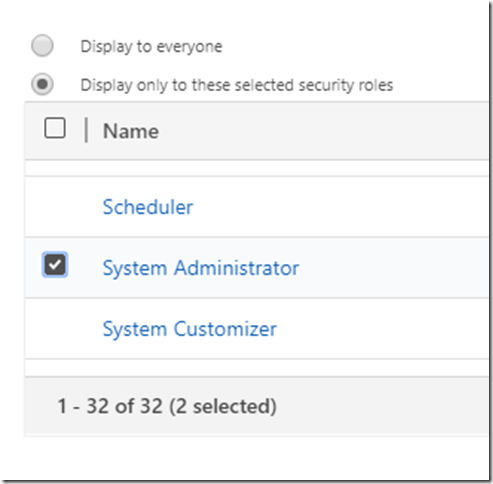Open the Scheduler role link
This screenshot has width=493, height=484.
click(148, 207)
